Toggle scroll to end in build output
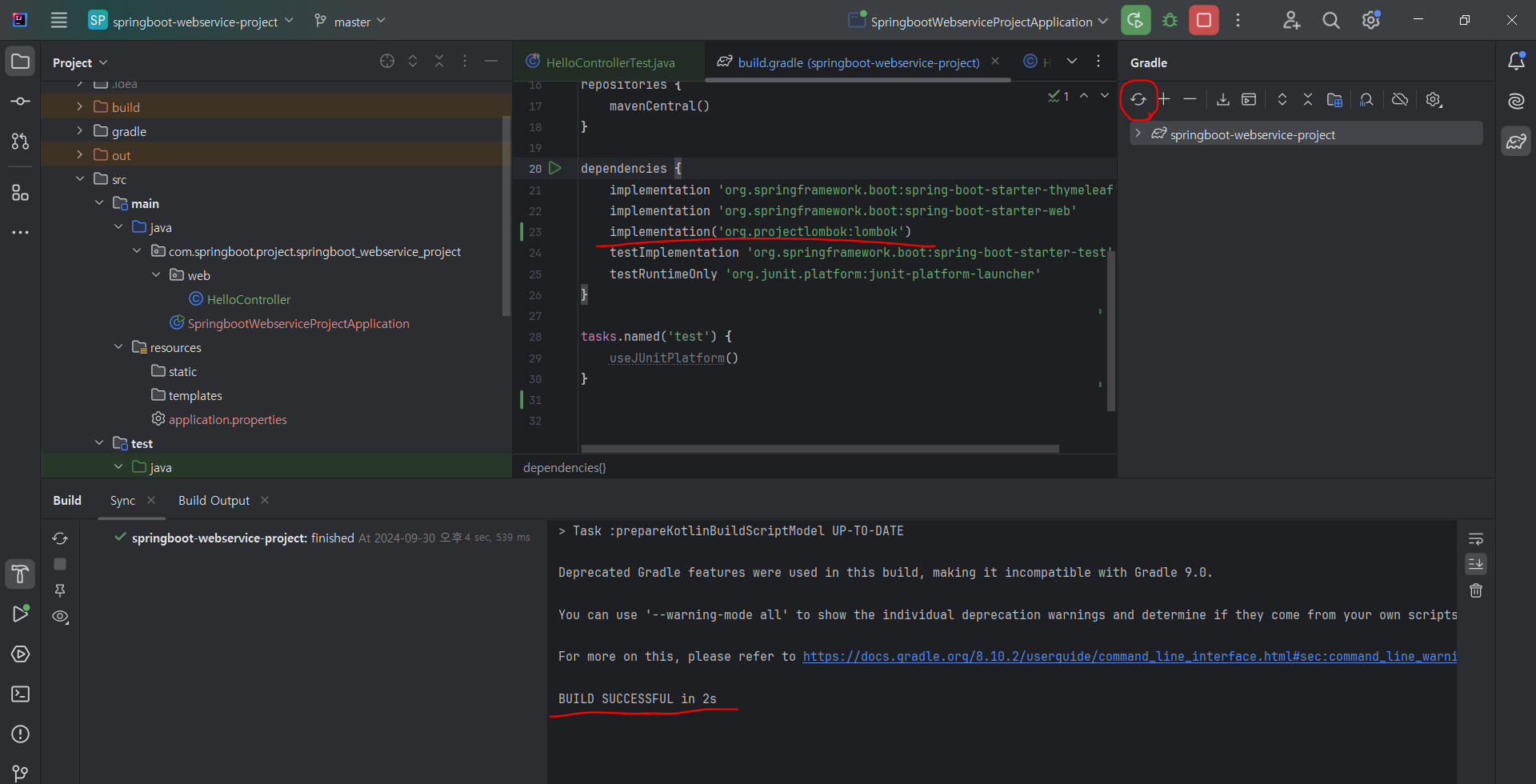1536x784 pixels. point(1476,564)
